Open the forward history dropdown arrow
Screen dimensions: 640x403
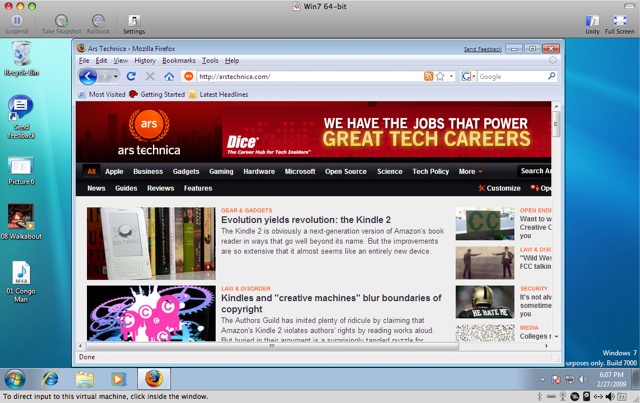point(116,76)
